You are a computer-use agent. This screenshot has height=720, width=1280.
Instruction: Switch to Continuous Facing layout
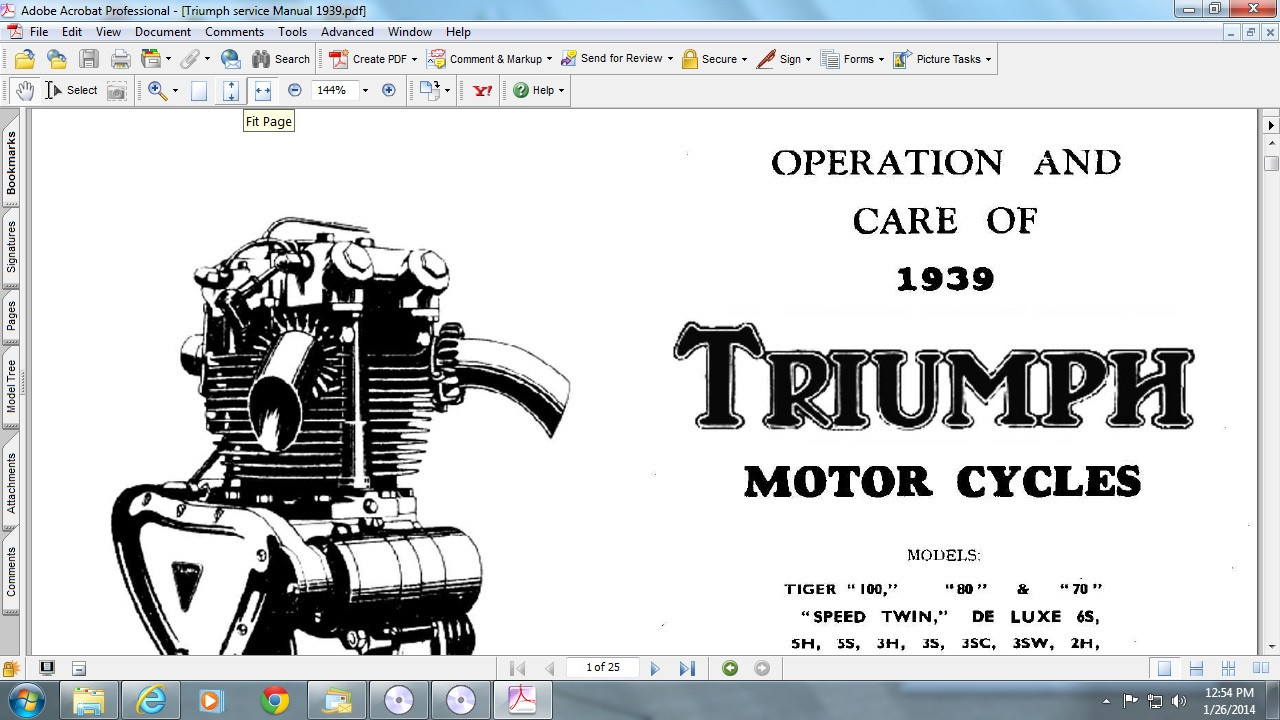(1228, 668)
